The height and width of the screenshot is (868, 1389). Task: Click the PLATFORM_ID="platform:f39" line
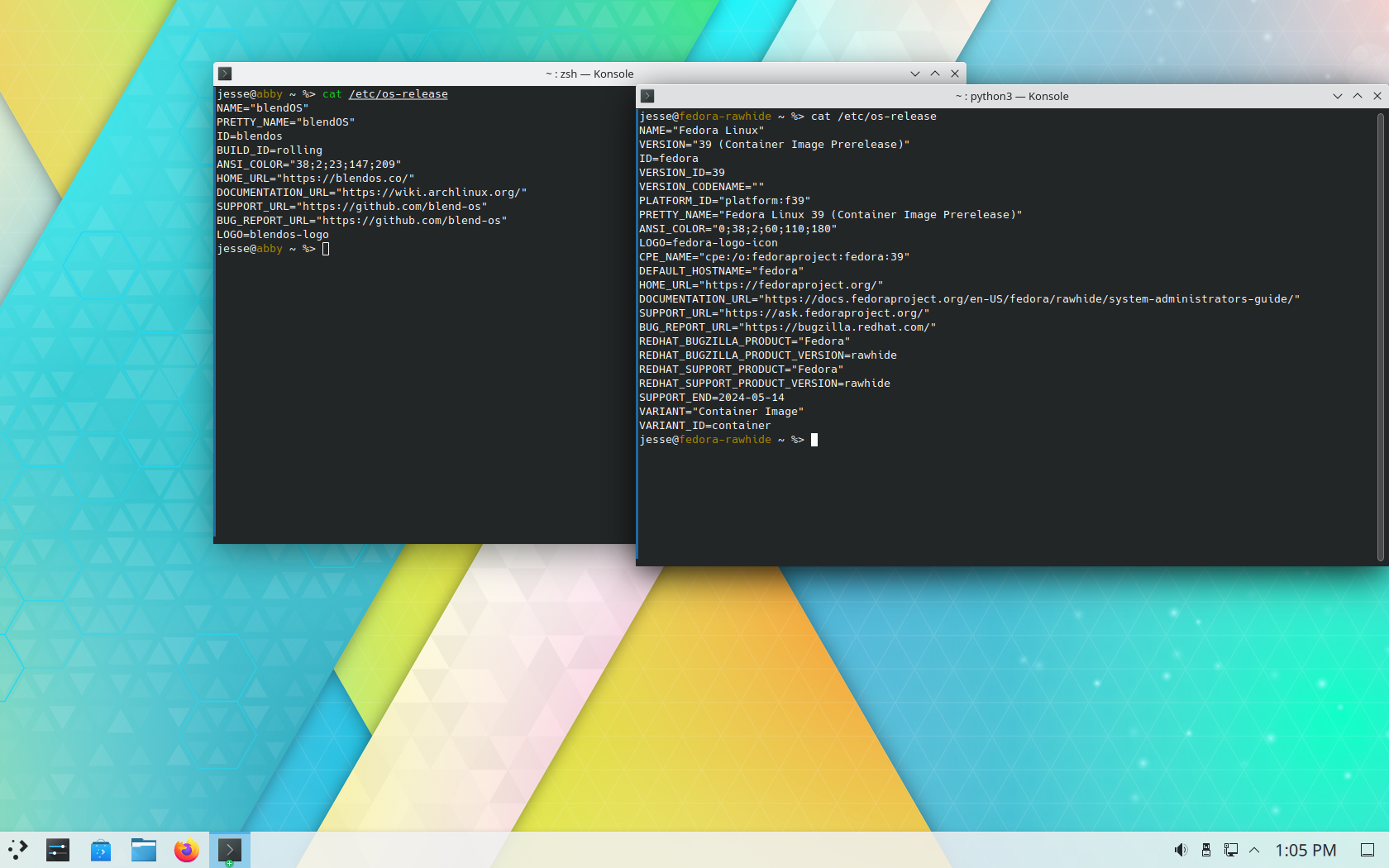point(724,201)
